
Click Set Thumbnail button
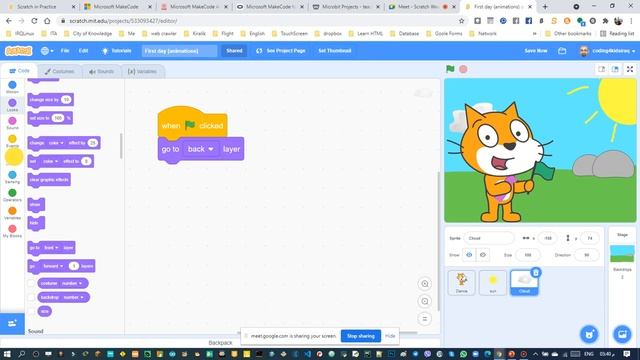(x=335, y=51)
